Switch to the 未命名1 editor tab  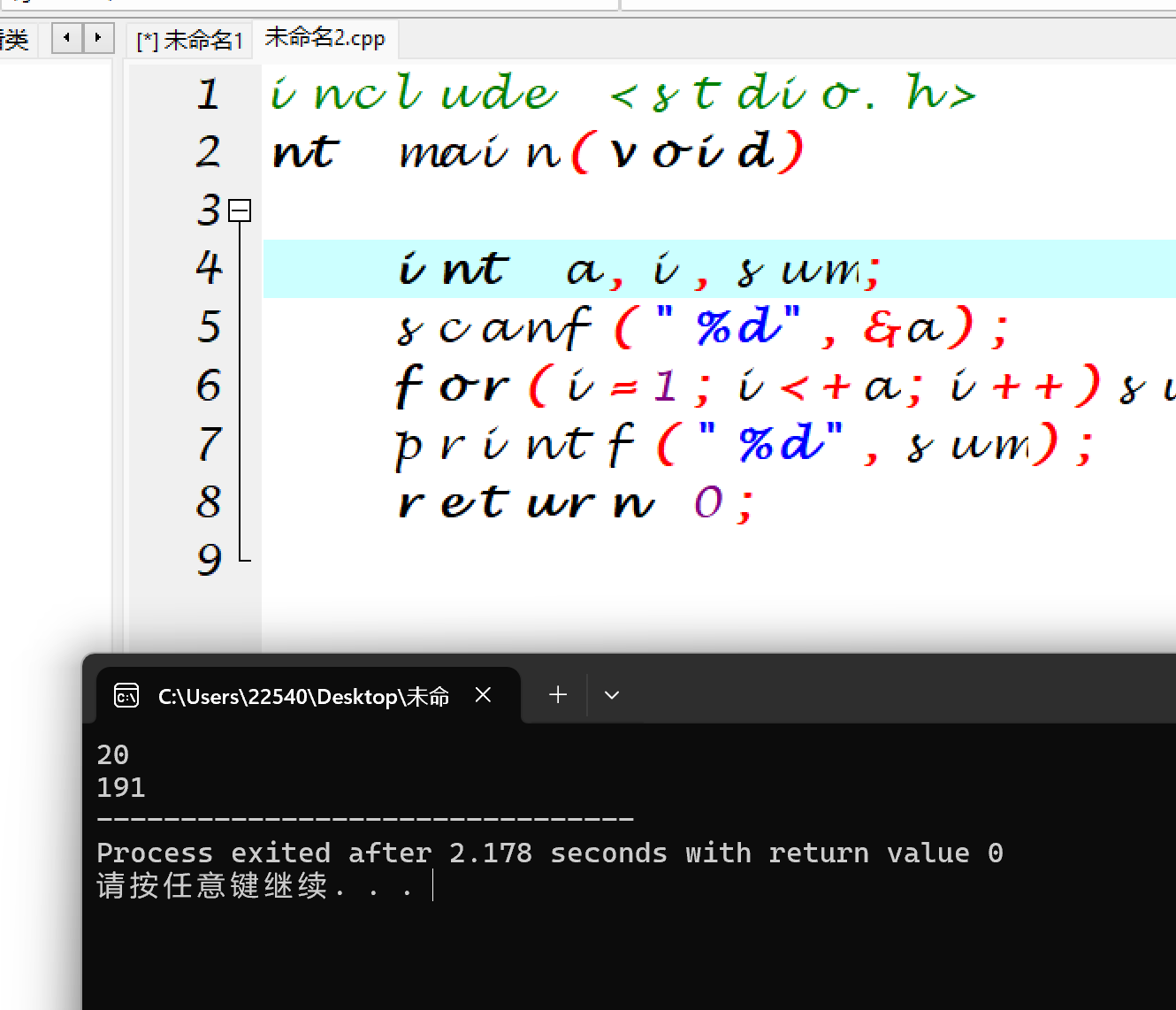point(189,40)
